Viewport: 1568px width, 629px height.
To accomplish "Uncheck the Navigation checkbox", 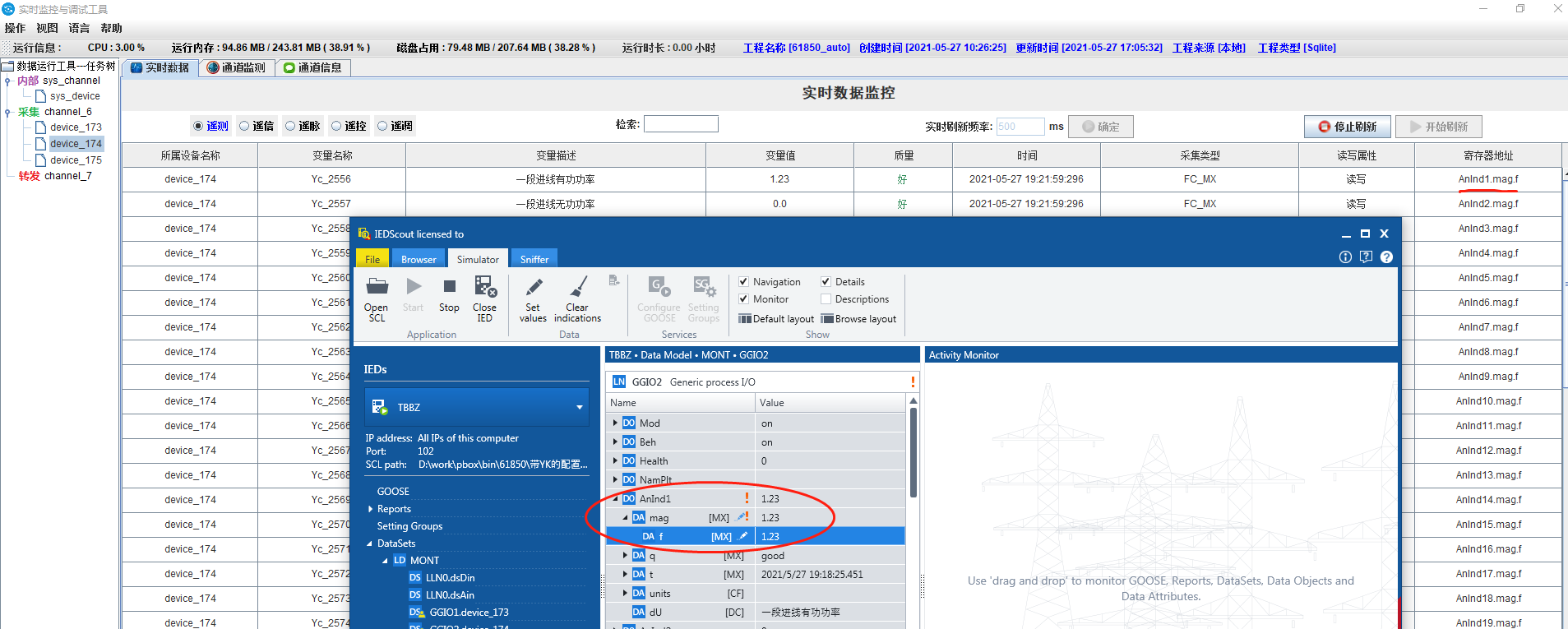I will 743,282.
